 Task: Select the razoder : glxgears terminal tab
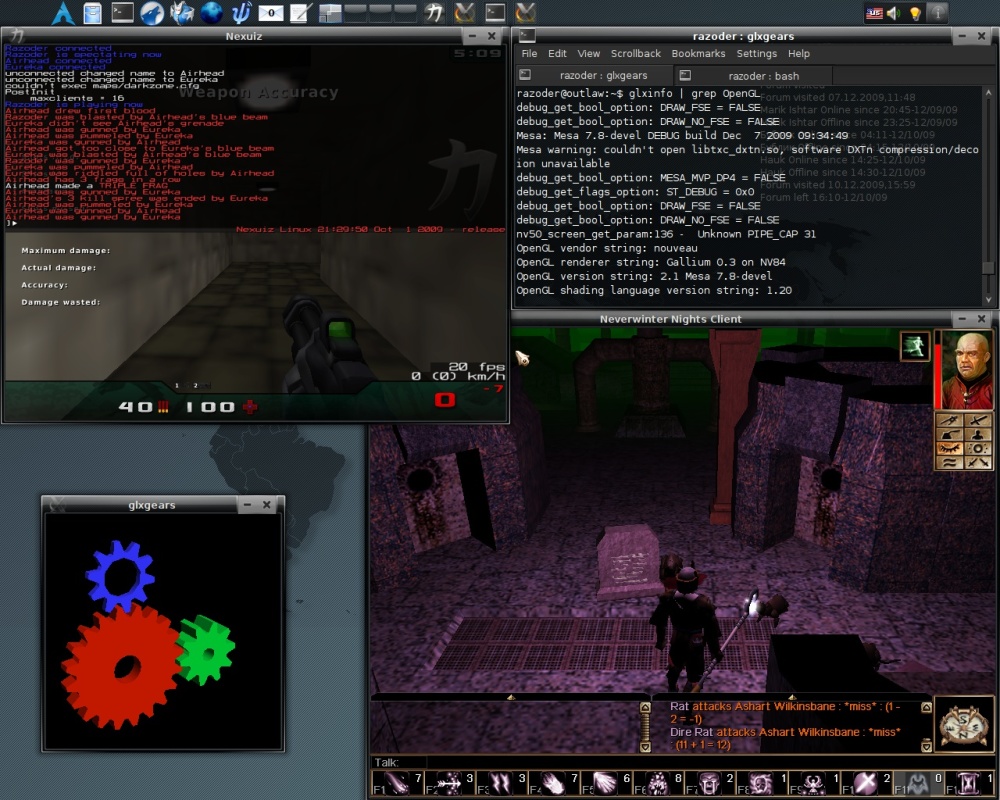[x=593, y=75]
